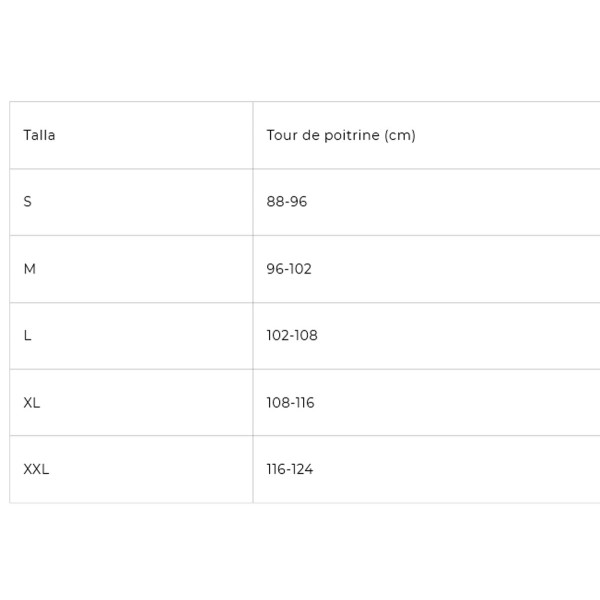The width and height of the screenshot is (600, 600).
Task: Click the top border of the size table
Action: click(300, 101)
